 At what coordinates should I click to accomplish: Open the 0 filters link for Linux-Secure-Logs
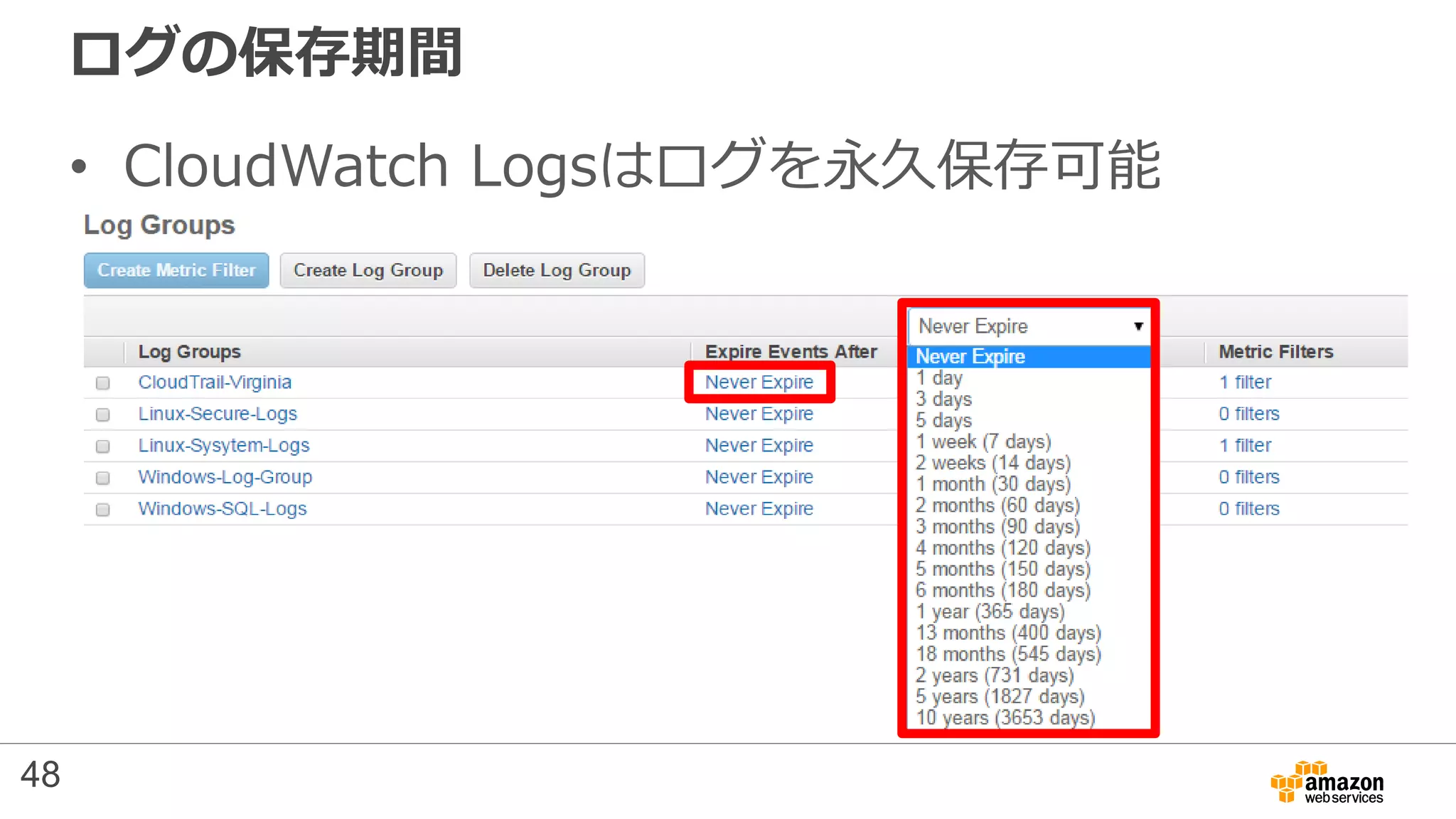click(x=1249, y=414)
